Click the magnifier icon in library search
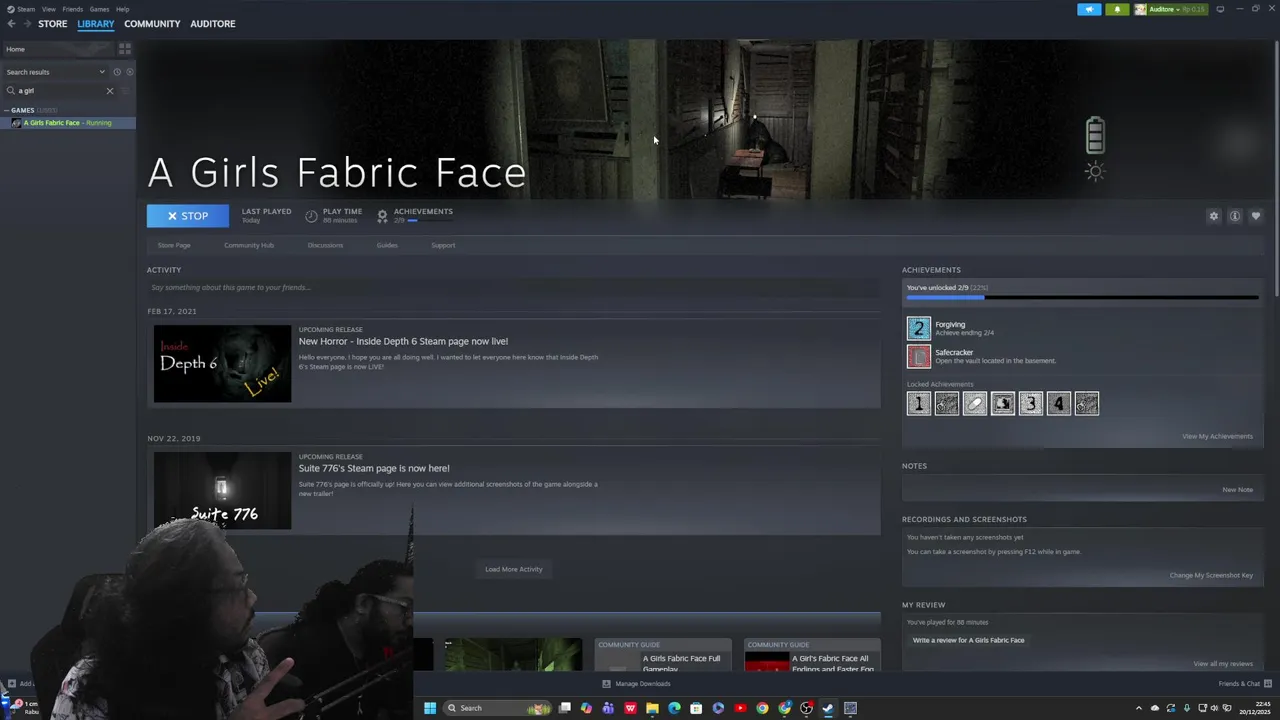Image resolution: width=1280 pixels, height=720 pixels. tap(11, 91)
